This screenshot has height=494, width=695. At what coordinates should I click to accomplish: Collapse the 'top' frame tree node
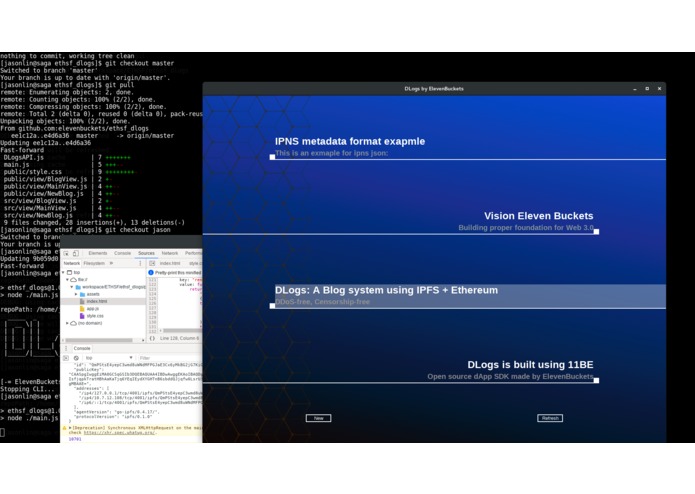pos(64,272)
